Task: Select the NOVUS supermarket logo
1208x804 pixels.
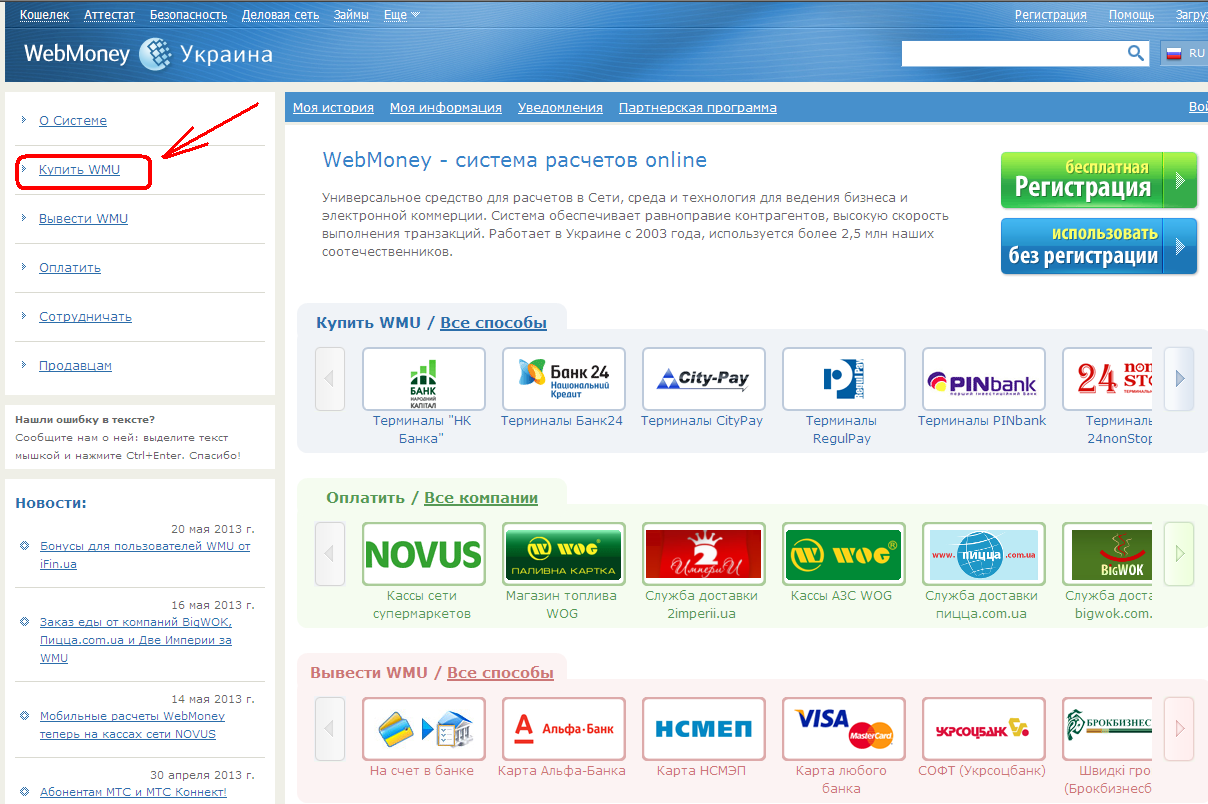Action: click(x=424, y=554)
